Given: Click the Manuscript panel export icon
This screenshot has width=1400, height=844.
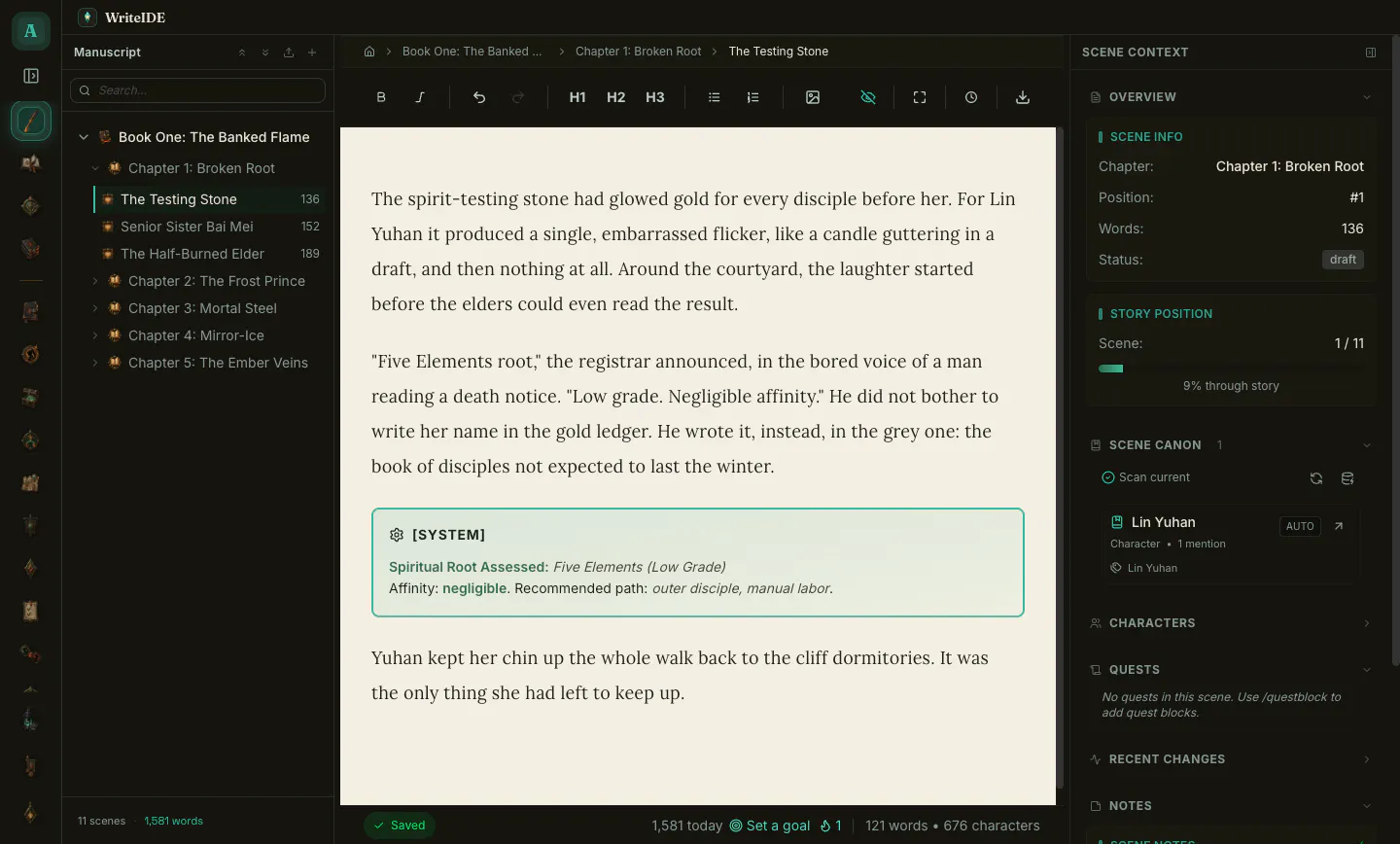Looking at the screenshot, I should click(289, 53).
